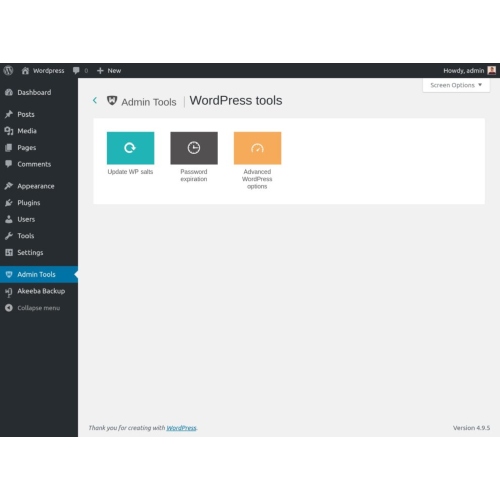Click the Plugins plug icon

click(x=9, y=203)
